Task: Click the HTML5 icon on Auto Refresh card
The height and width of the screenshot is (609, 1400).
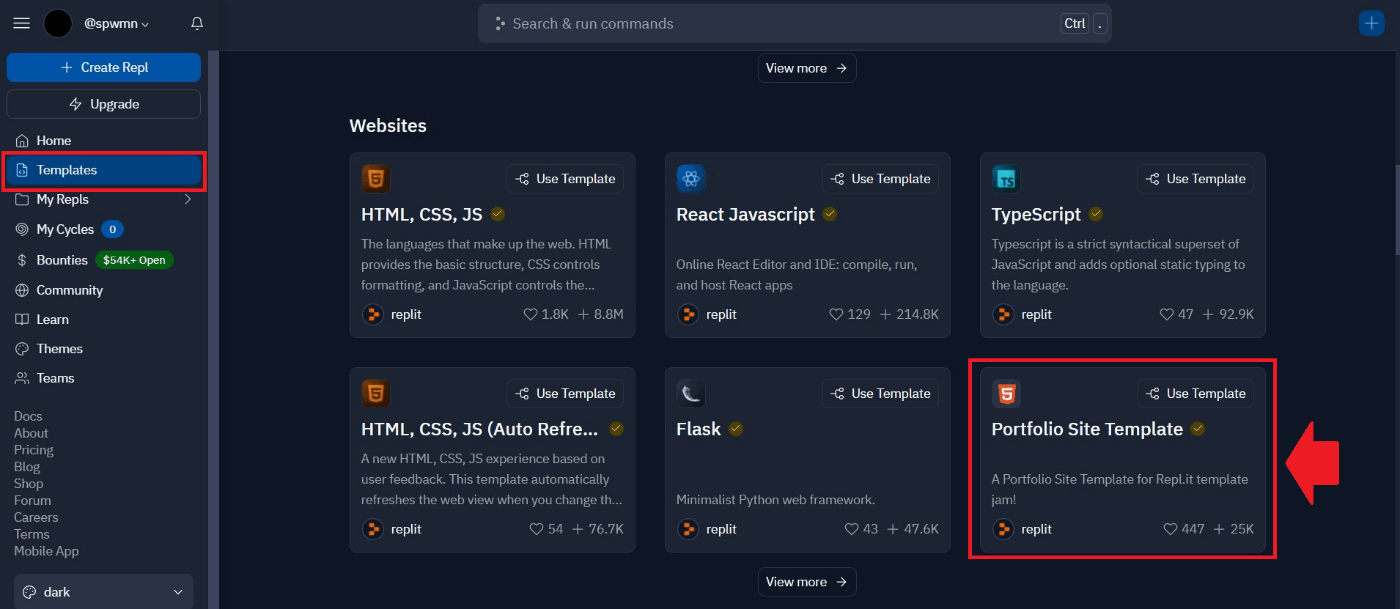Action: 375,393
